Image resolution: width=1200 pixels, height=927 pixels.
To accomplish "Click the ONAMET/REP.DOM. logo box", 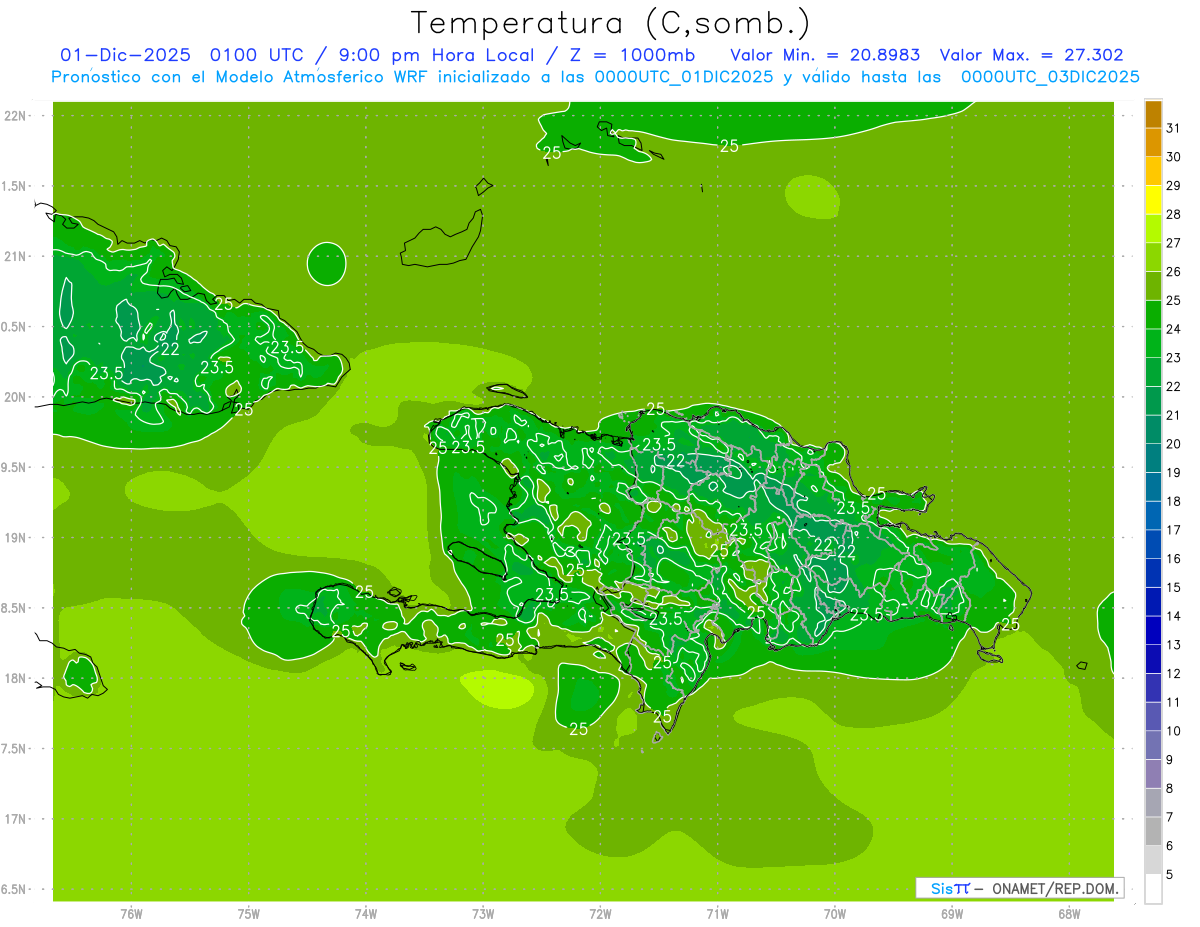I will pos(1019,888).
